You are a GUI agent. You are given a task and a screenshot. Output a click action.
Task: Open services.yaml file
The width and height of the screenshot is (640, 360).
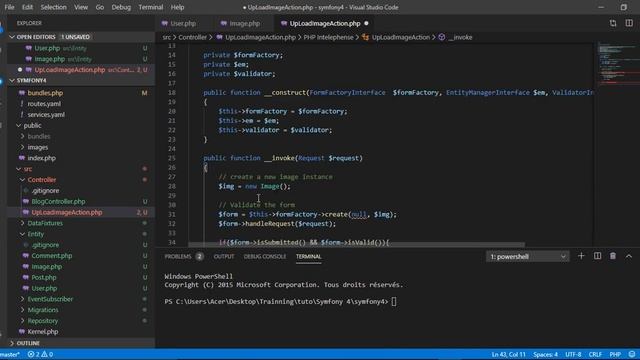tap(46, 115)
